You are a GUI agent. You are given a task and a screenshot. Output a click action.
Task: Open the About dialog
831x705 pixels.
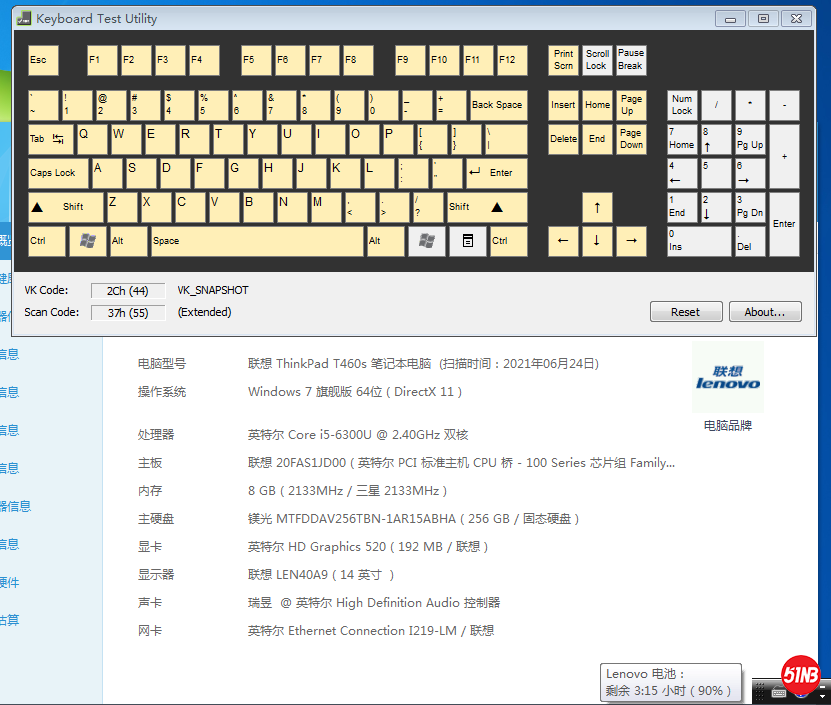pos(764,312)
